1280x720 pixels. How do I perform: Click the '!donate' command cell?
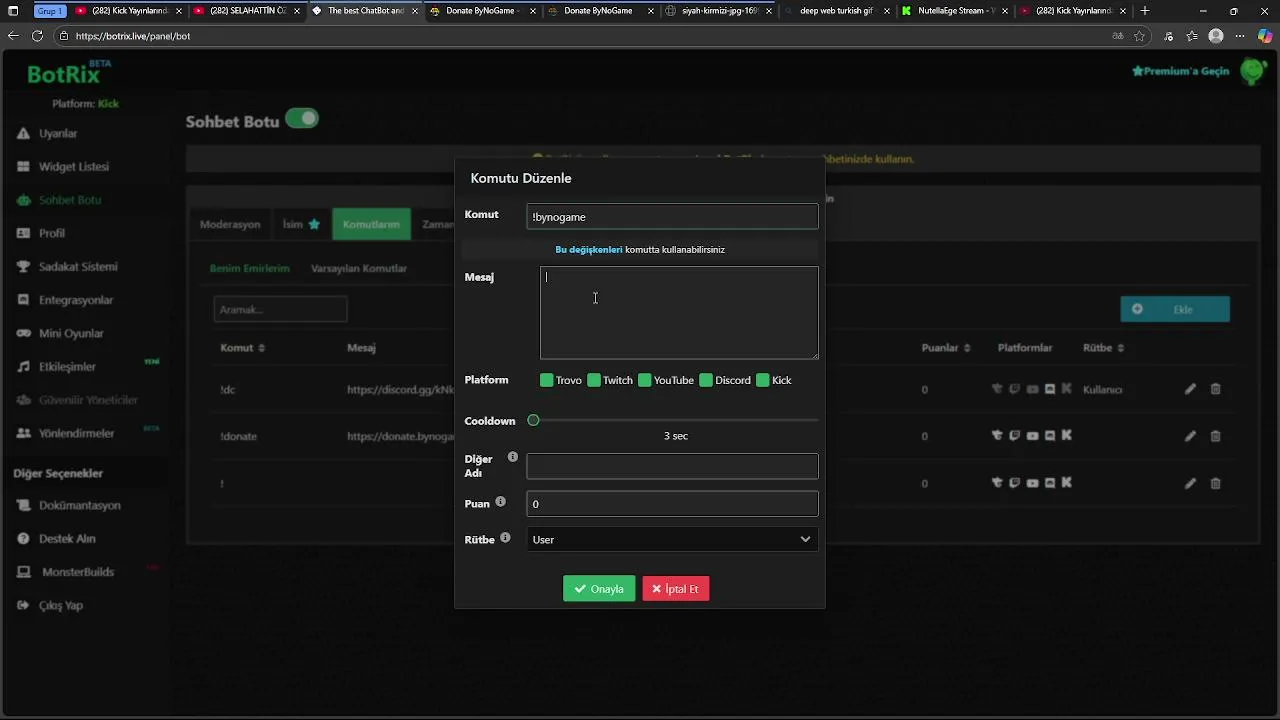pyautogui.click(x=237, y=436)
